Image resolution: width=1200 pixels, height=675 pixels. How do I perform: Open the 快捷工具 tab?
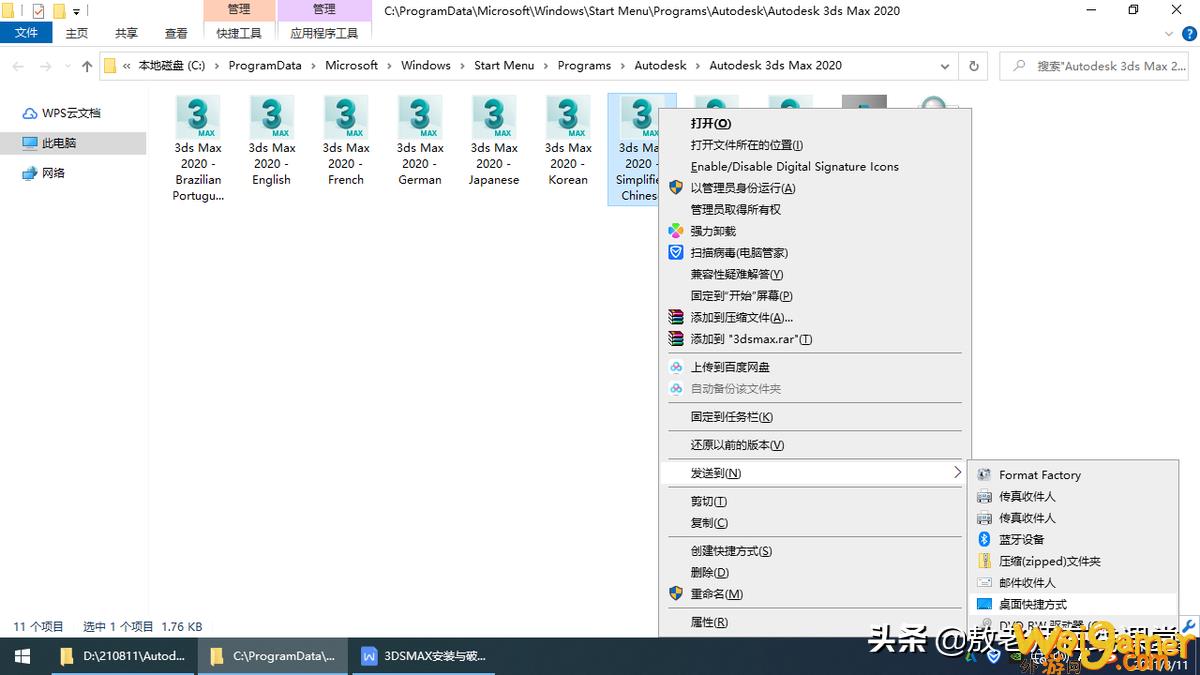pyautogui.click(x=239, y=33)
